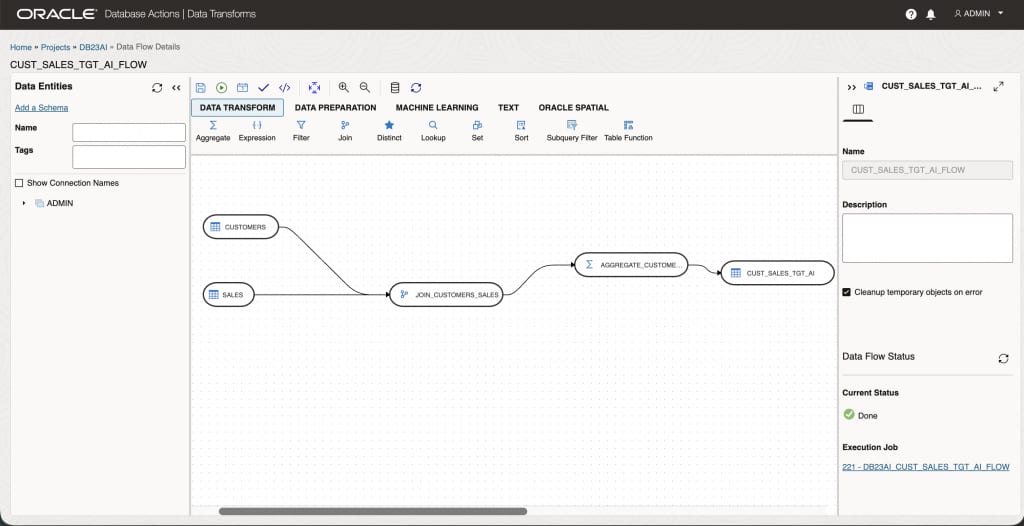Open the General properties tab icon

point(858,110)
